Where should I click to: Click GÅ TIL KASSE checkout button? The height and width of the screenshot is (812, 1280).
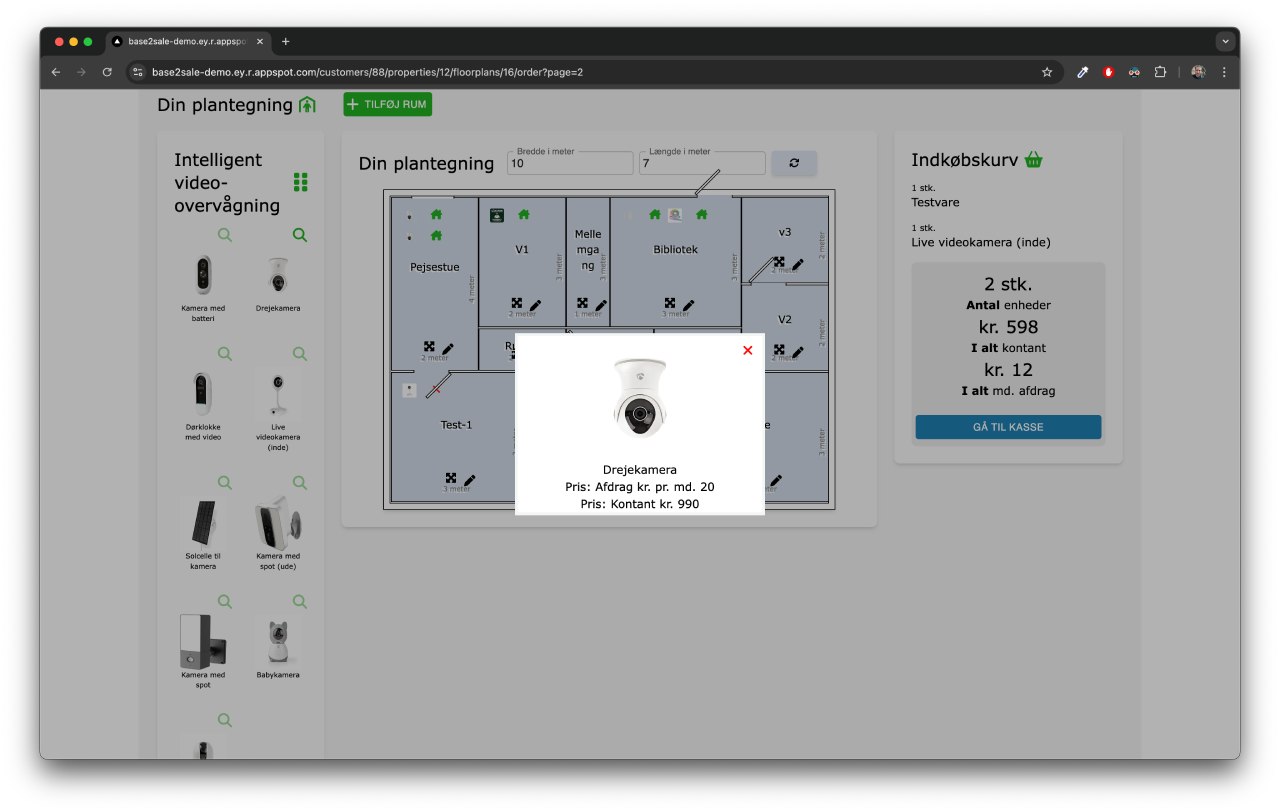coord(1008,427)
